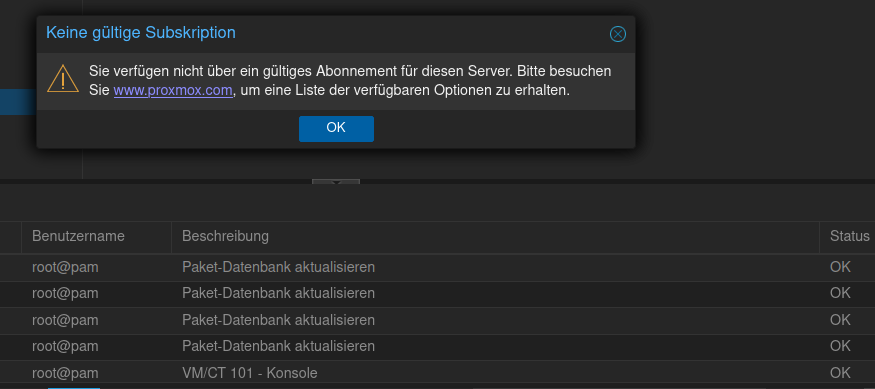Select the lowest Paket-Datenbank aktualisieren task
Screen dimensions: 875x389
tap(438, 347)
